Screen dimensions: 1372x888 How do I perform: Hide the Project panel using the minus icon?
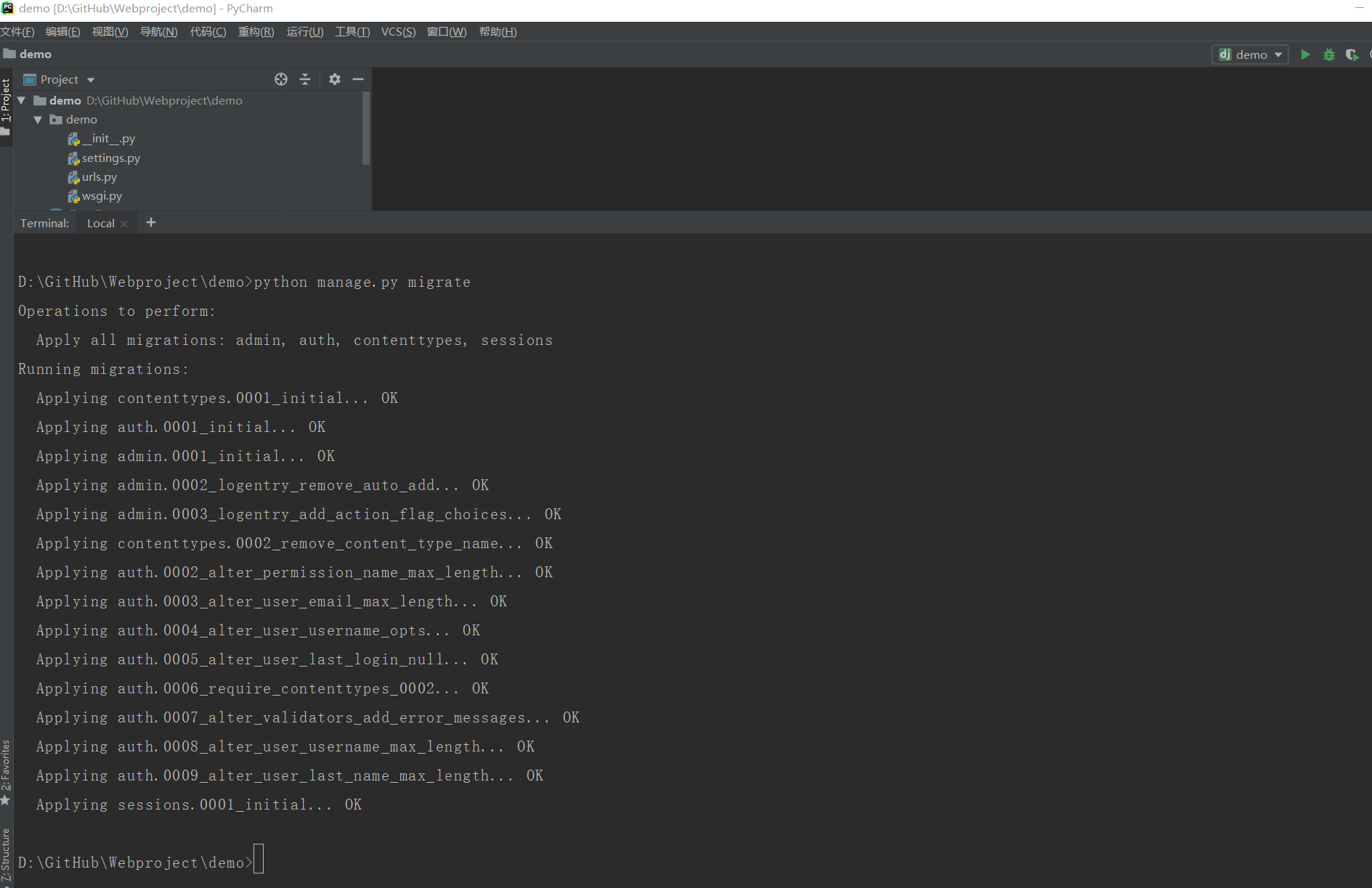coord(358,79)
